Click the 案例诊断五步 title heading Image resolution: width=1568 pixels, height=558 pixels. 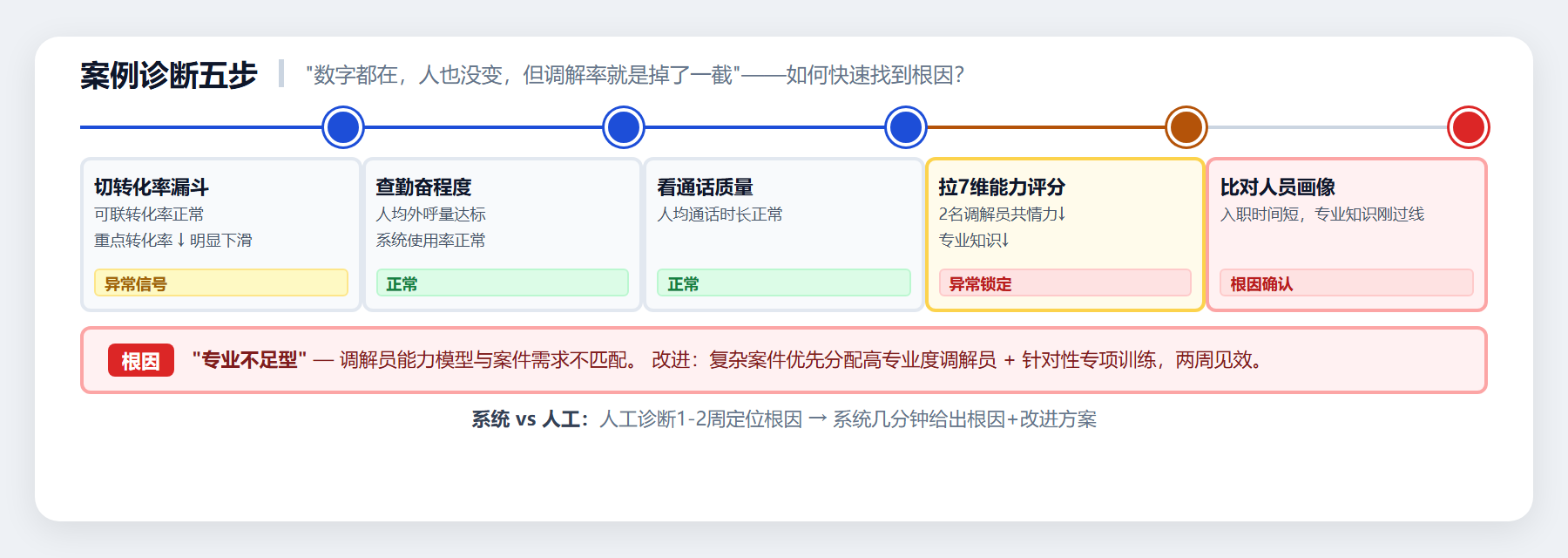(169, 75)
